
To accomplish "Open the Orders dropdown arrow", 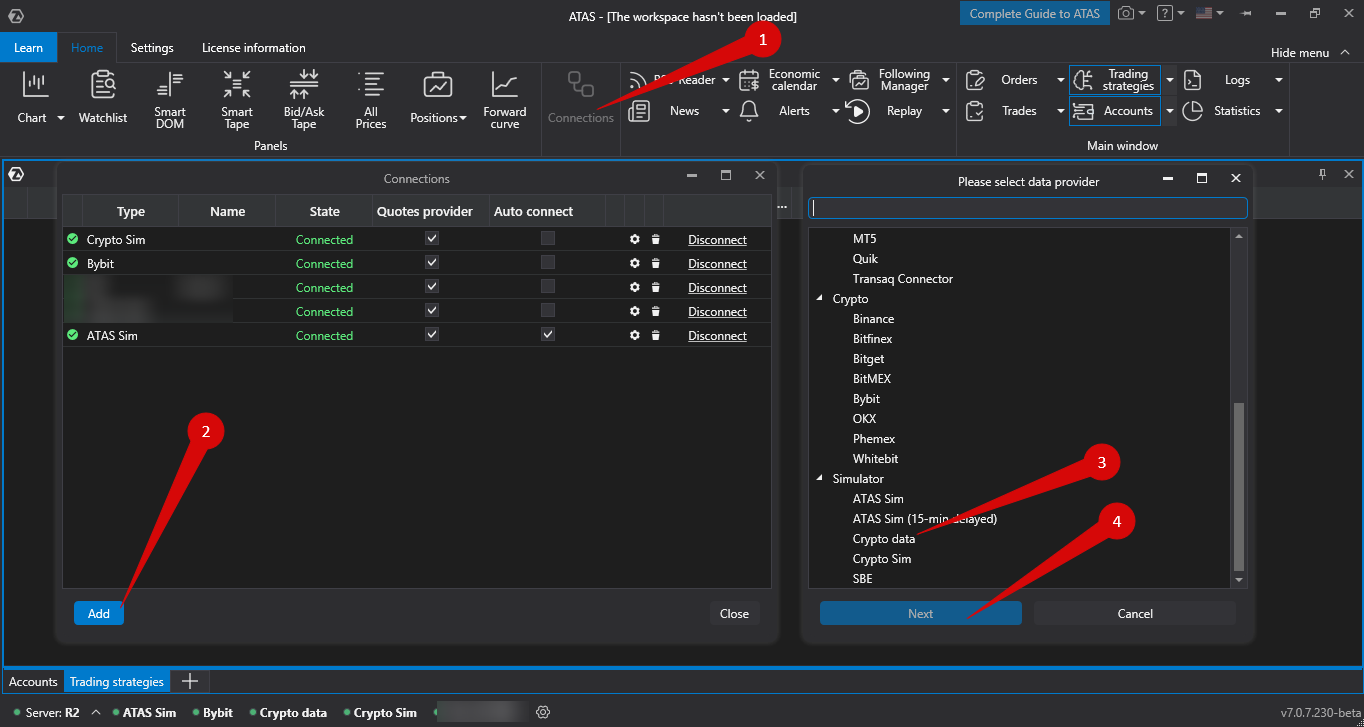I will [x=1061, y=80].
